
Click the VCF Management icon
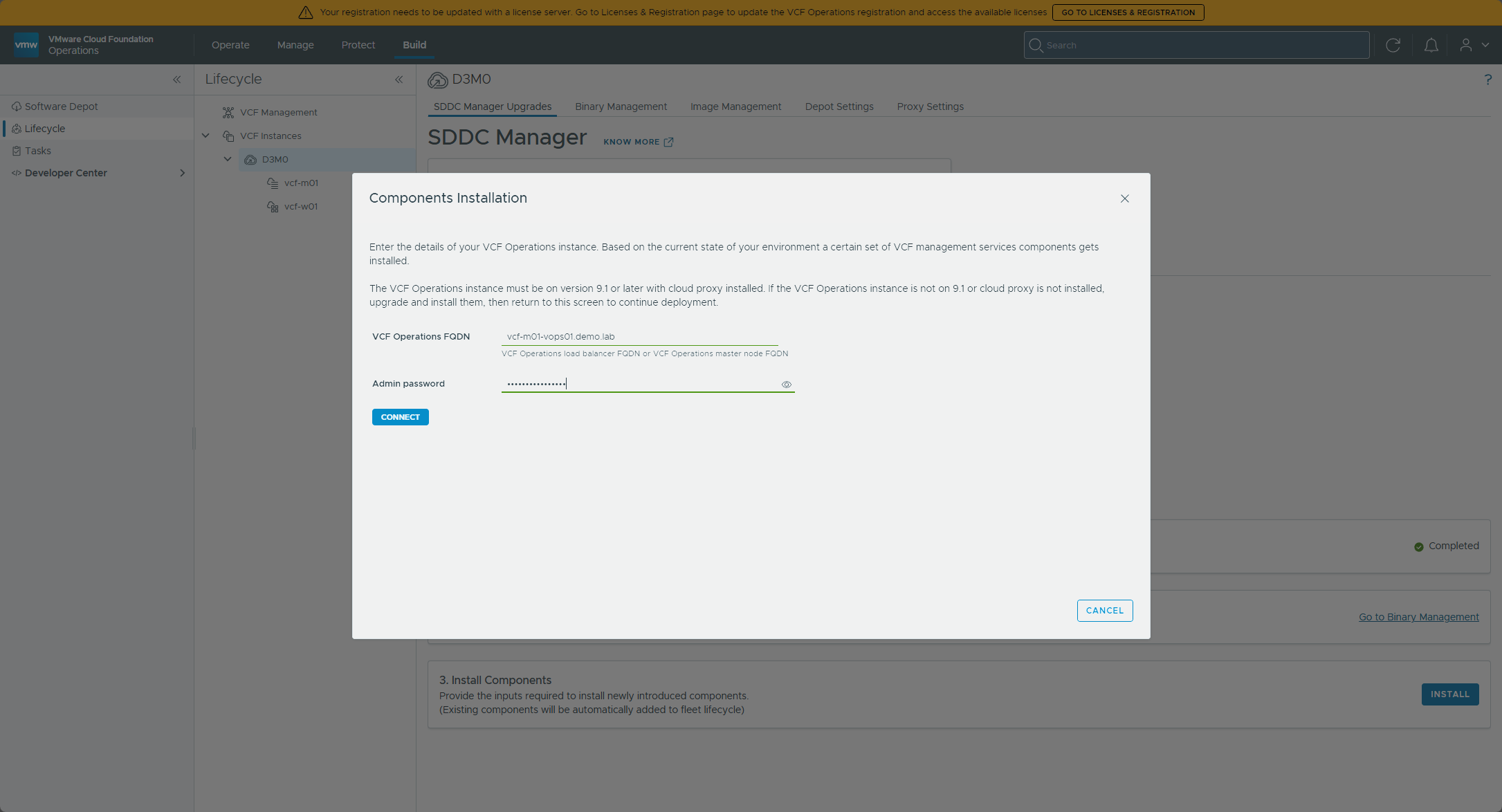coord(228,112)
